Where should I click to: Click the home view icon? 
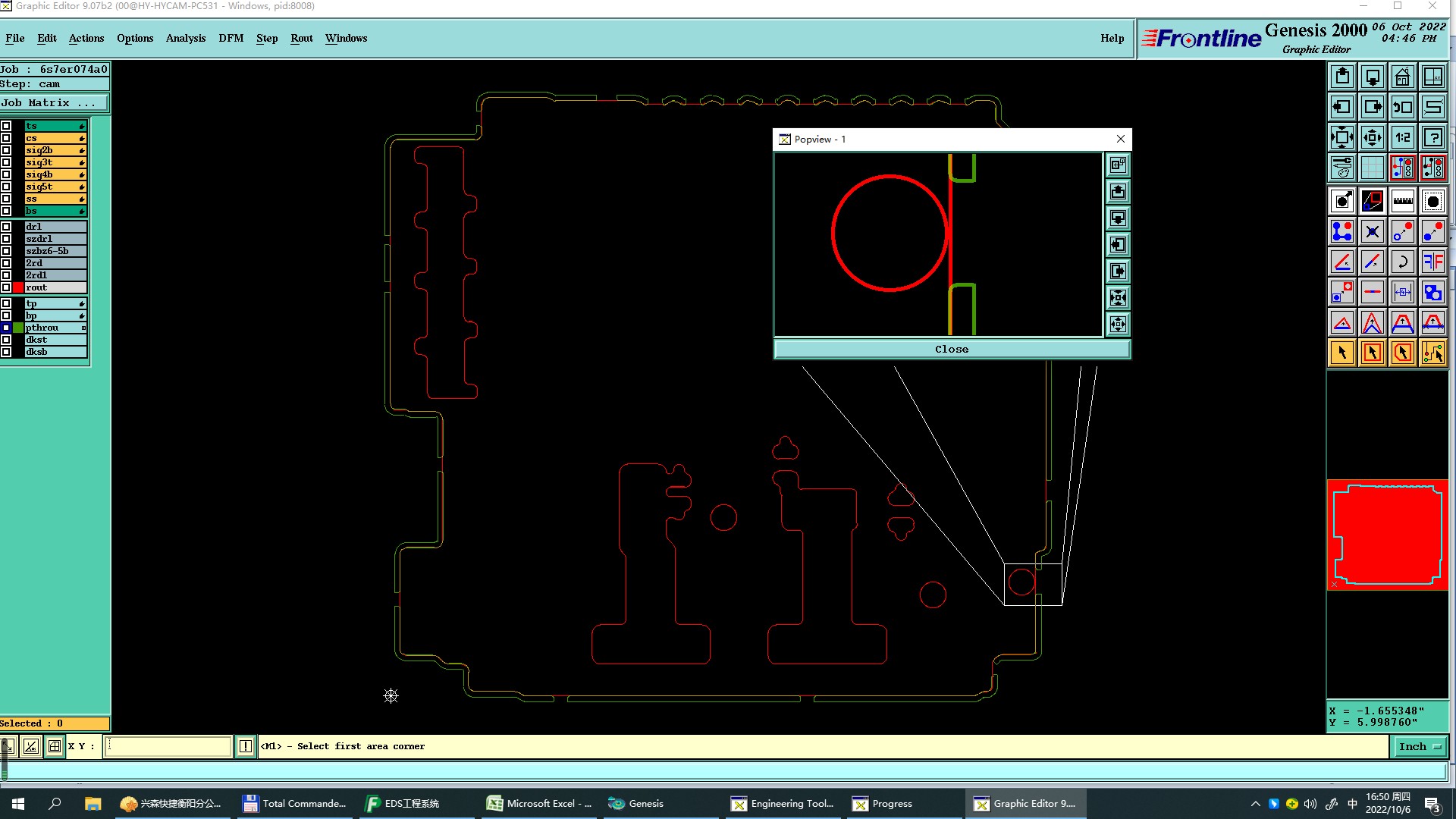tap(1402, 77)
